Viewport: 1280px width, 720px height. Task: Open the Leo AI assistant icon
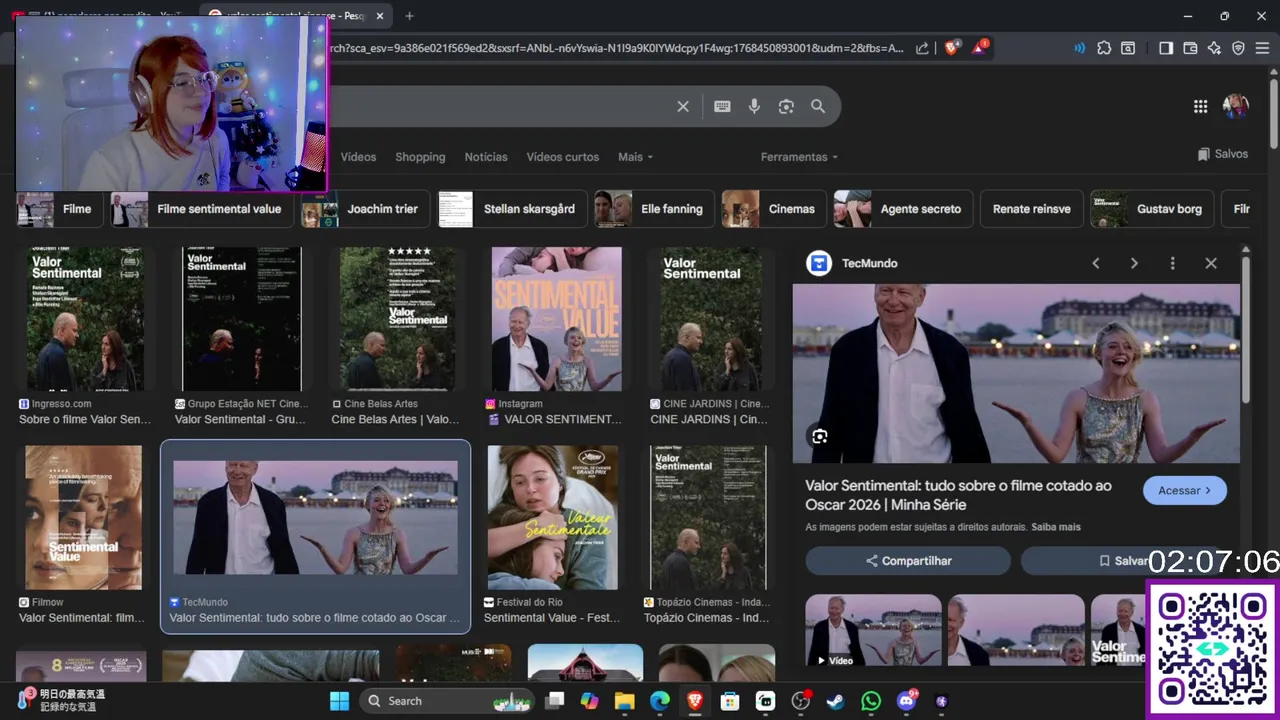[1214, 48]
